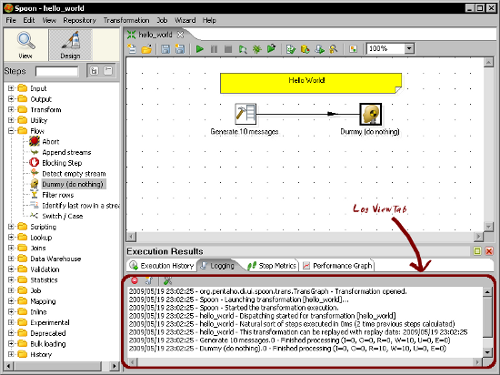Expand the Scripting steps folder
This screenshot has height=375, width=500.
[11, 227]
